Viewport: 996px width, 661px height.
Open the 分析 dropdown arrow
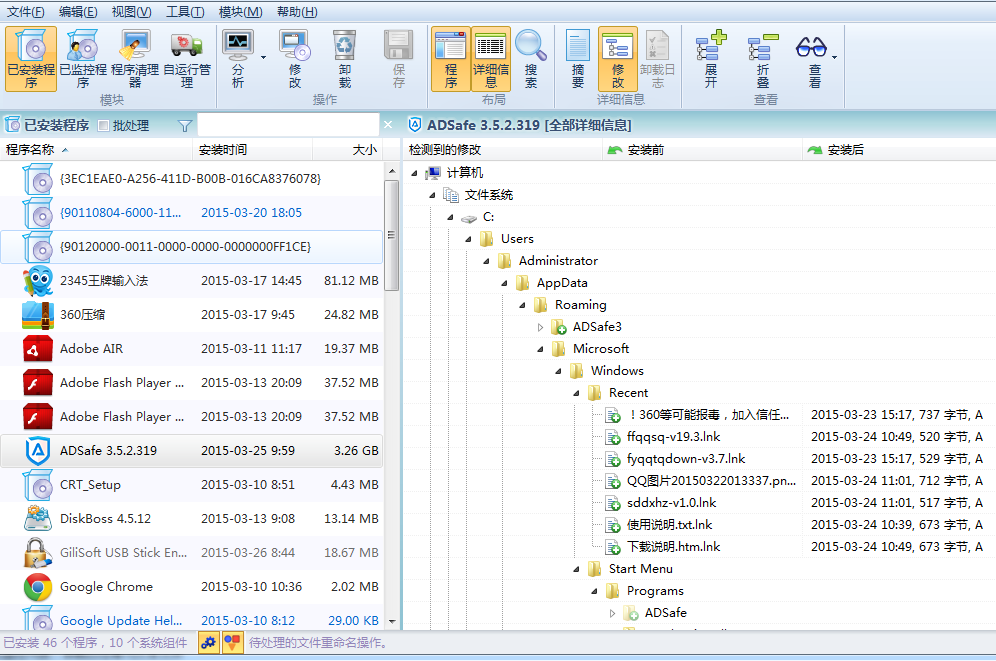pos(264,58)
